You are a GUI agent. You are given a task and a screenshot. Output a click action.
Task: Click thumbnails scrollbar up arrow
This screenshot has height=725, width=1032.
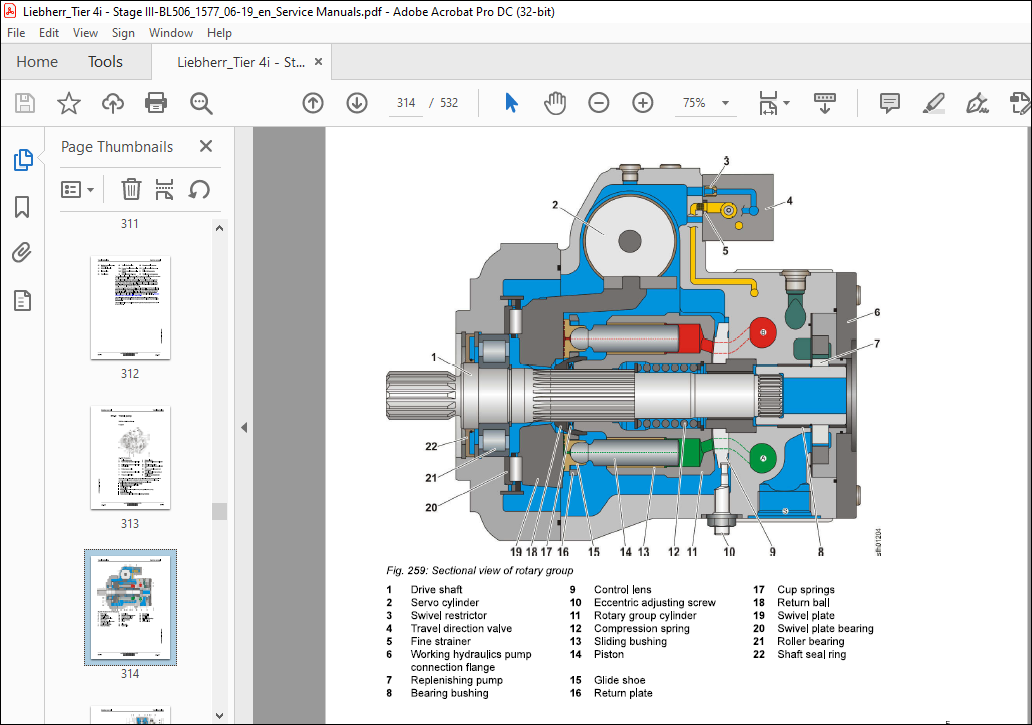coord(220,228)
